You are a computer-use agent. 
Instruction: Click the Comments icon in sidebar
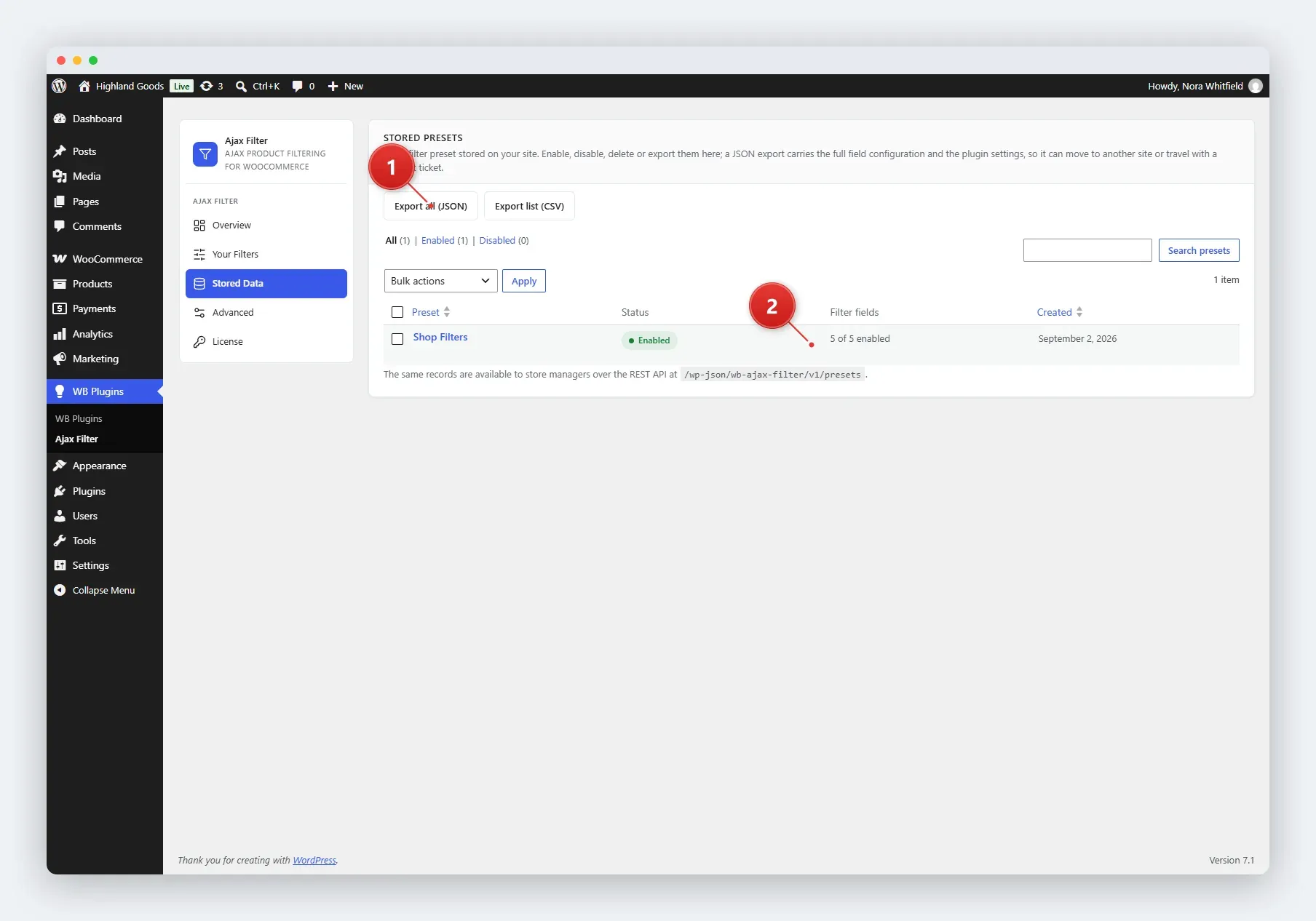point(60,226)
